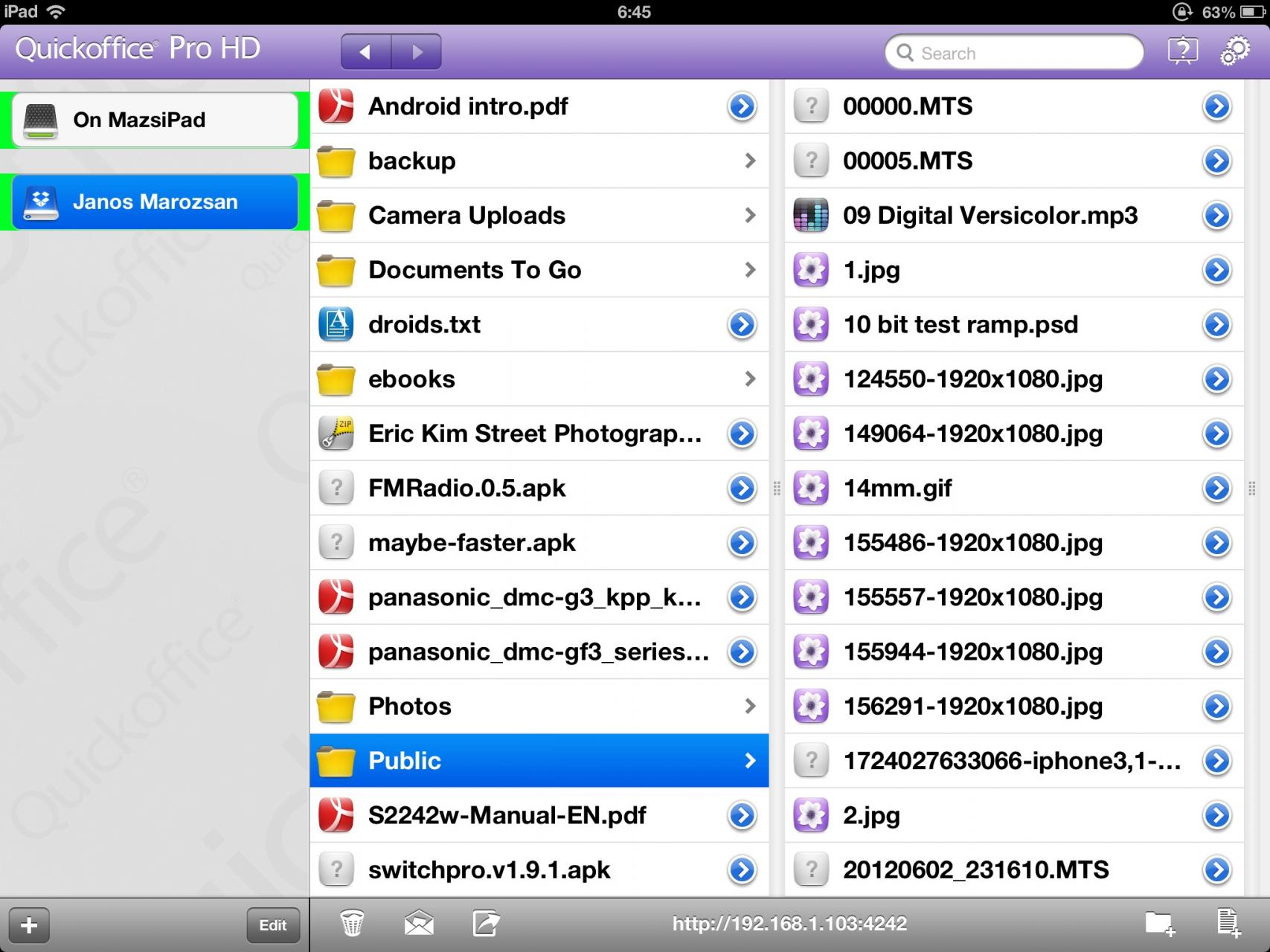
Task: Focus the Search field
Action: tap(1014, 53)
